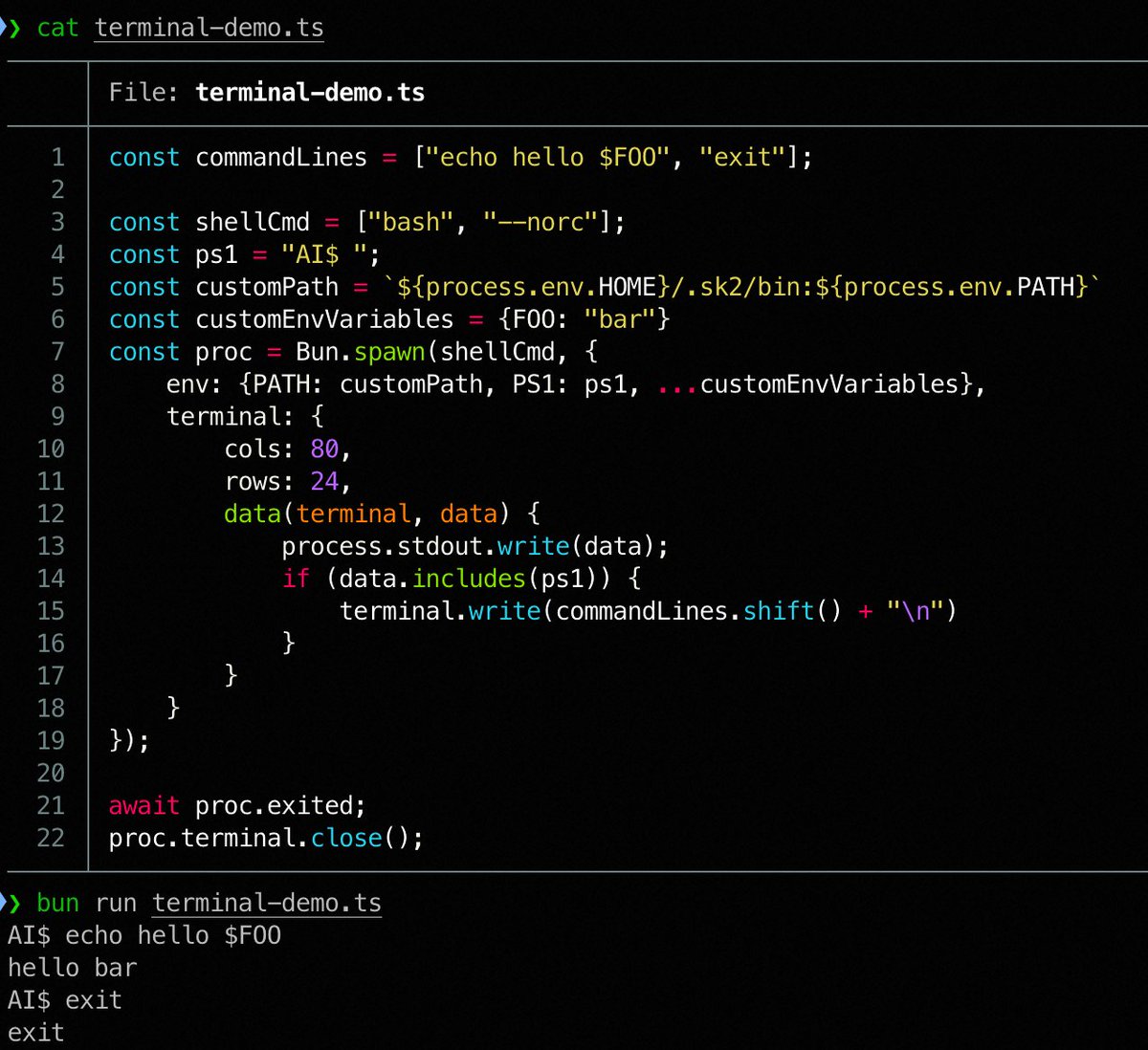Viewport: 1148px width, 1050px height.
Task: Click the if keyword on line 14
Action: 296,579
